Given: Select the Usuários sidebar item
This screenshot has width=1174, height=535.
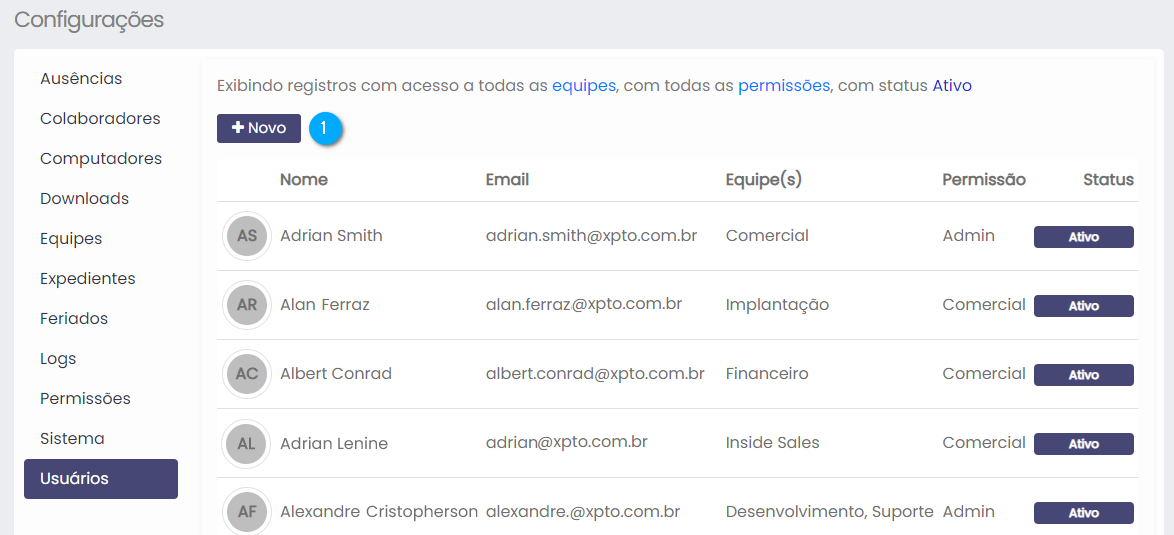Looking at the screenshot, I should pos(101,479).
